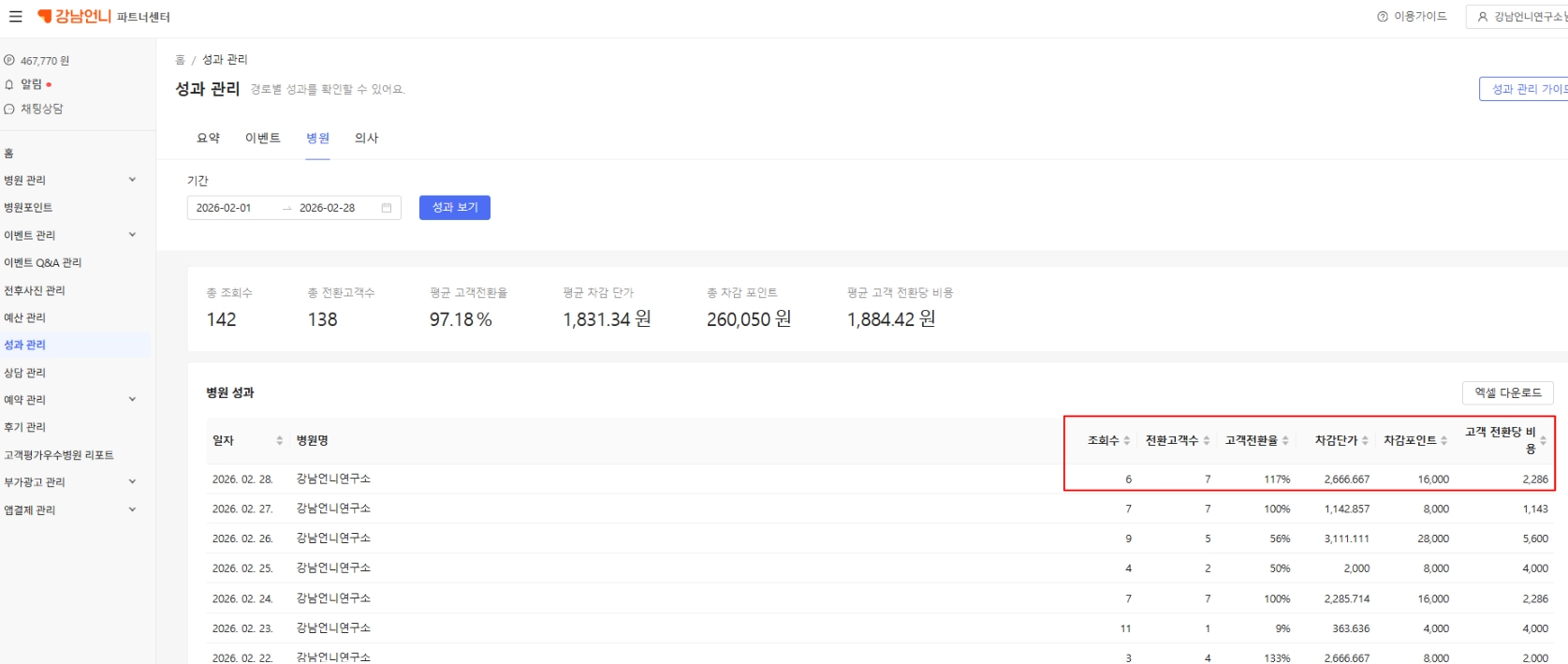Click the 강남언니 logo
This screenshot has height=664, width=1568.
click(75, 17)
